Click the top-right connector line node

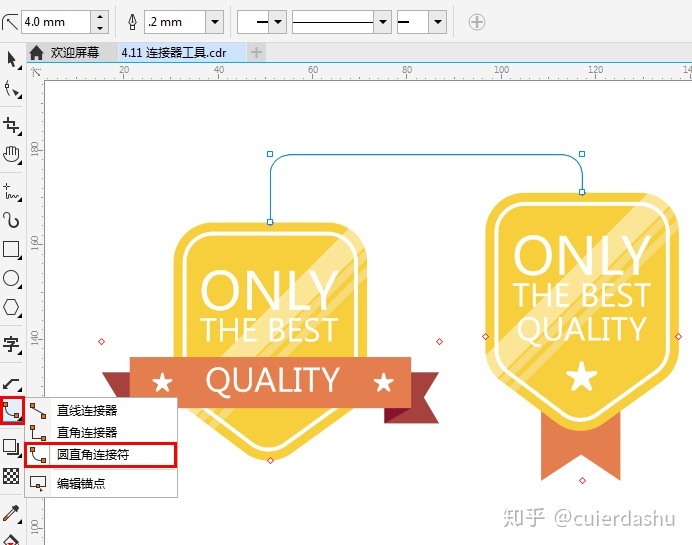coord(582,154)
